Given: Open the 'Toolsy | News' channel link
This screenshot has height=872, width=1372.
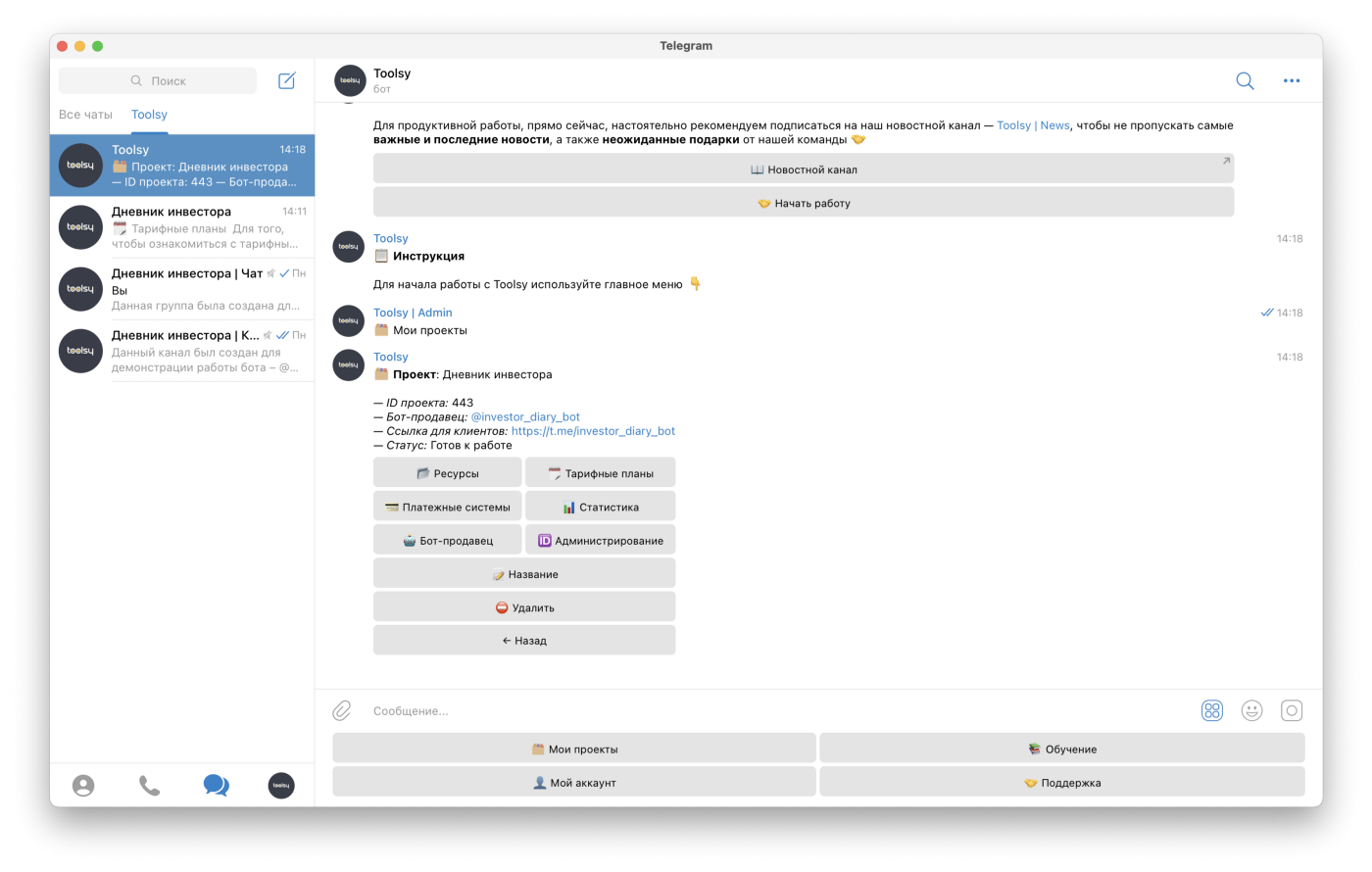Looking at the screenshot, I should pos(1033,125).
